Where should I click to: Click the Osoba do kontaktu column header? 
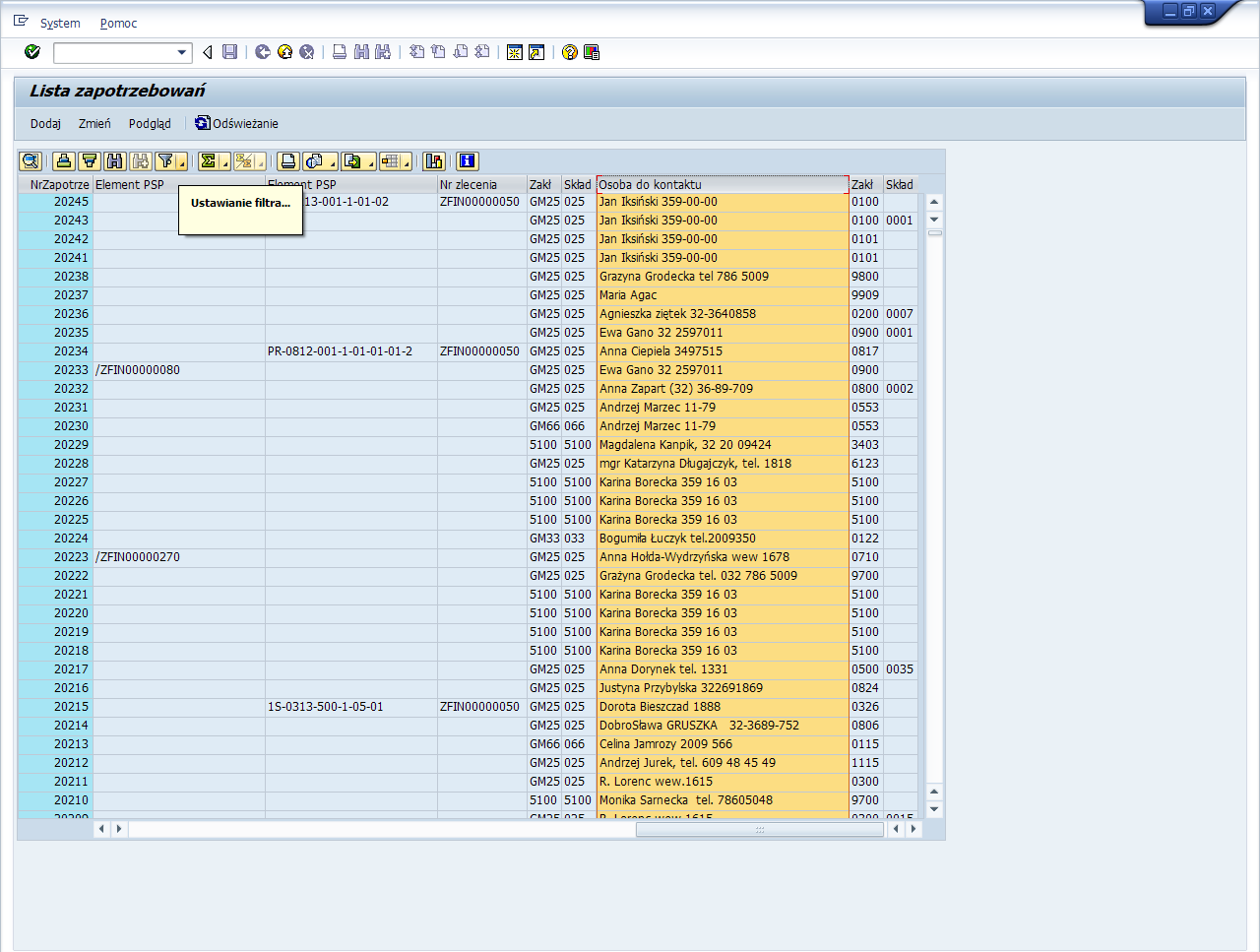click(723, 184)
